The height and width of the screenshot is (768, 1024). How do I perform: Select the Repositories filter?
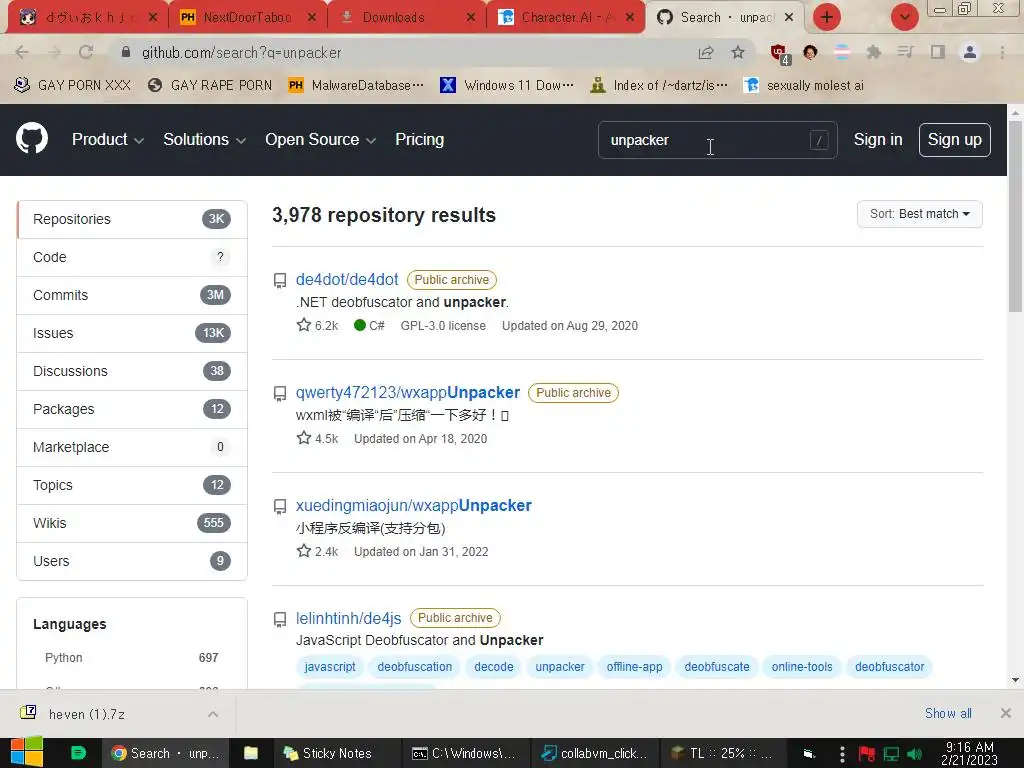[132, 219]
